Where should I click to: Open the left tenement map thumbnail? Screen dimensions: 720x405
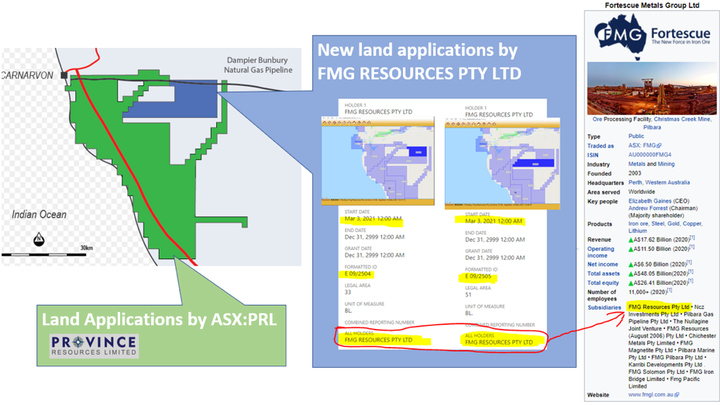tap(374, 148)
